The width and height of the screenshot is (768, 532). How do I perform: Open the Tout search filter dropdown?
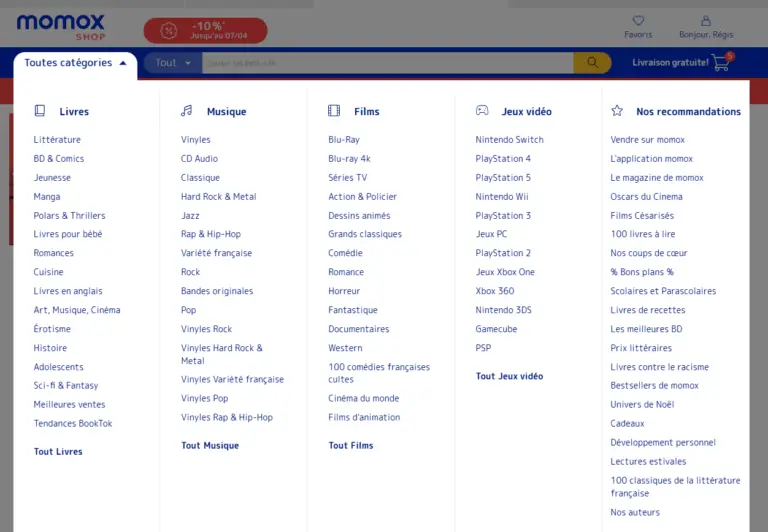[172, 63]
